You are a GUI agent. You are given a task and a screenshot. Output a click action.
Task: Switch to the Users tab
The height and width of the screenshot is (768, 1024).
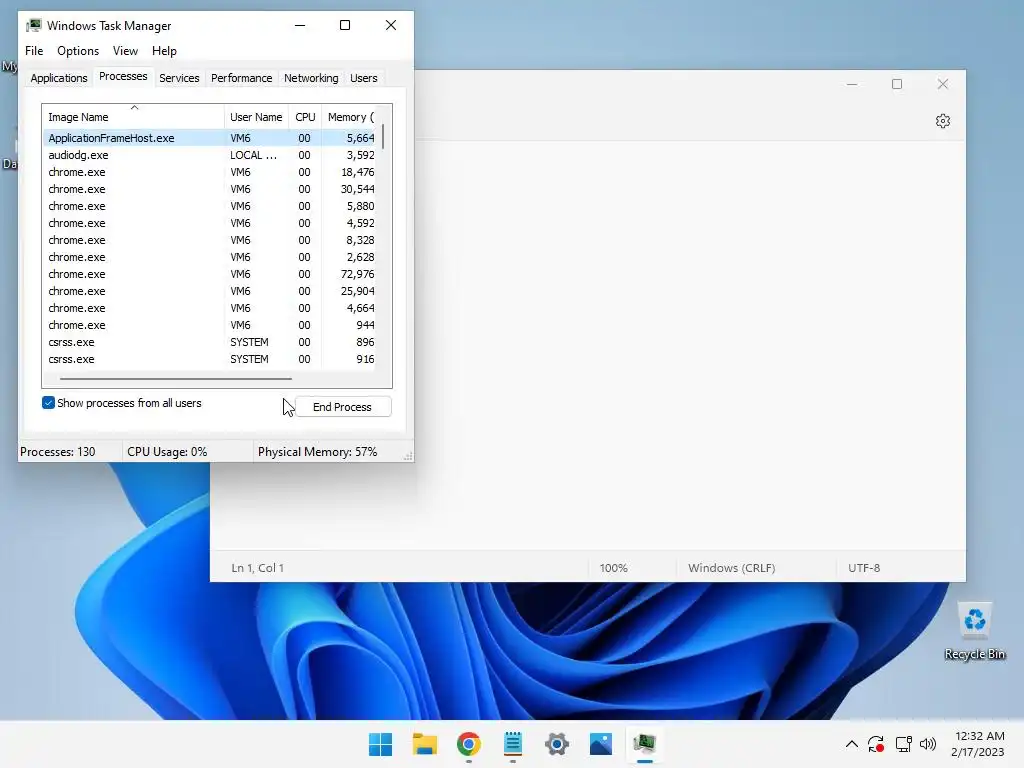pos(363,78)
